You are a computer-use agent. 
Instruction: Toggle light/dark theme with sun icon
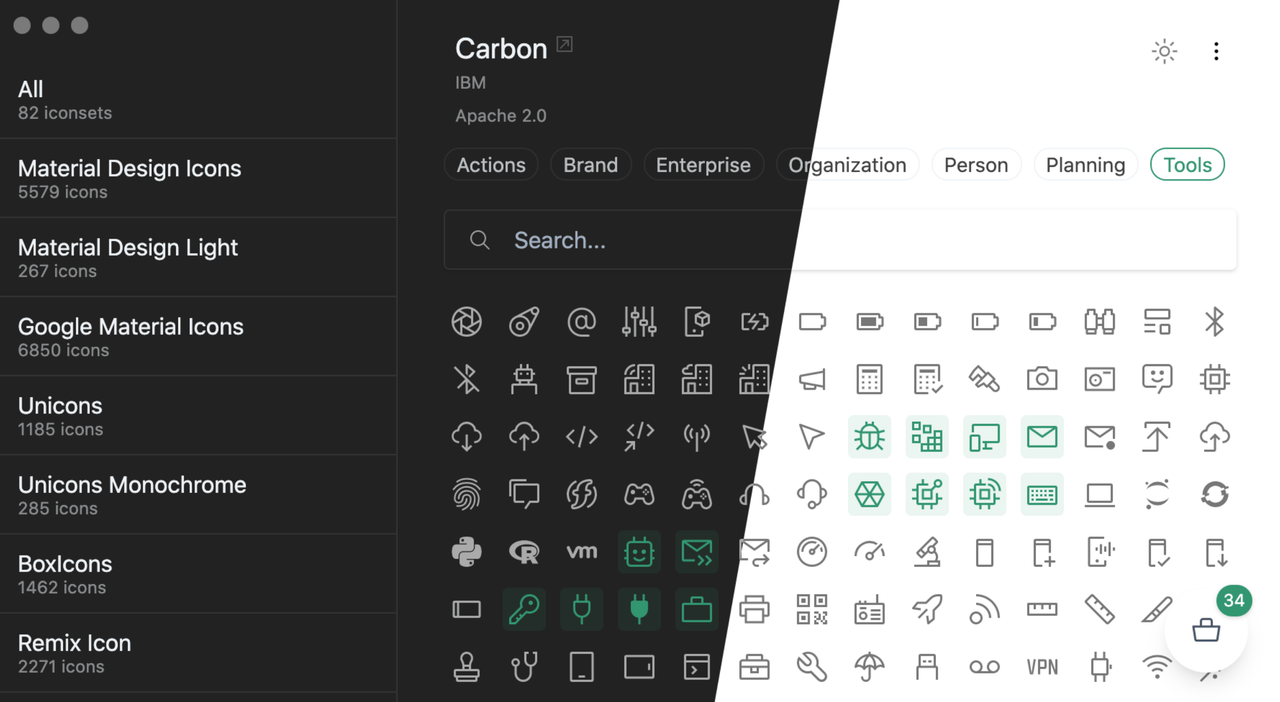[x=1164, y=51]
